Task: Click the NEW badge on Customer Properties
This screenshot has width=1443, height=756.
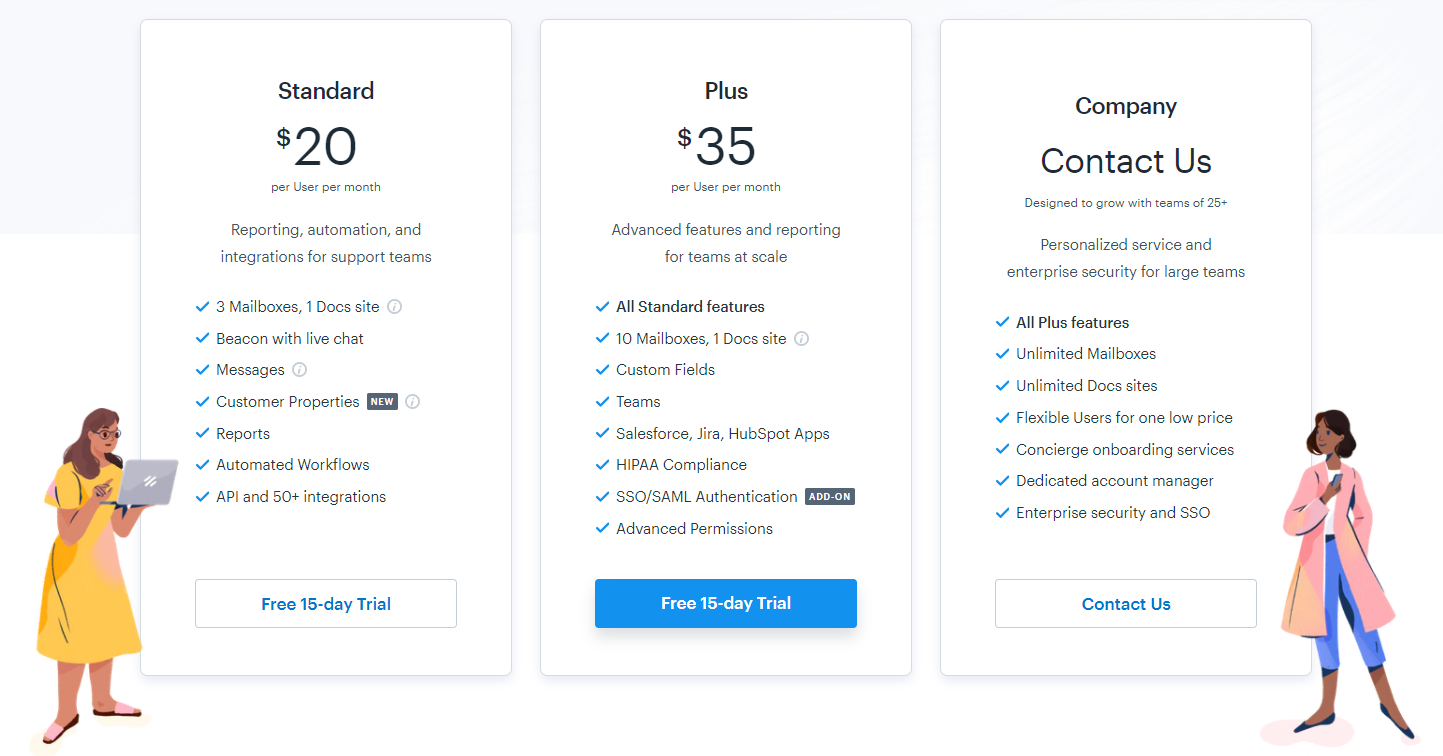Action: (382, 402)
